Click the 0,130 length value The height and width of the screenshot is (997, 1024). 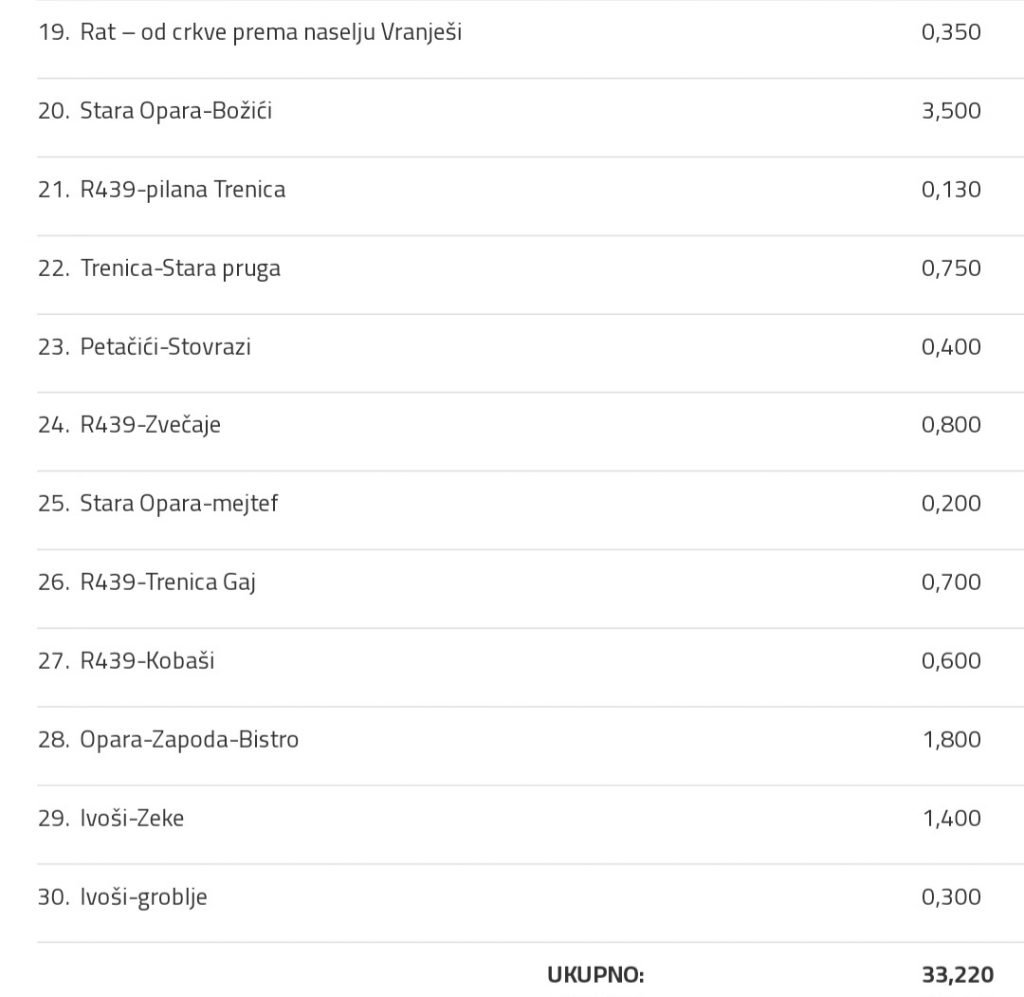click(951, 189)
